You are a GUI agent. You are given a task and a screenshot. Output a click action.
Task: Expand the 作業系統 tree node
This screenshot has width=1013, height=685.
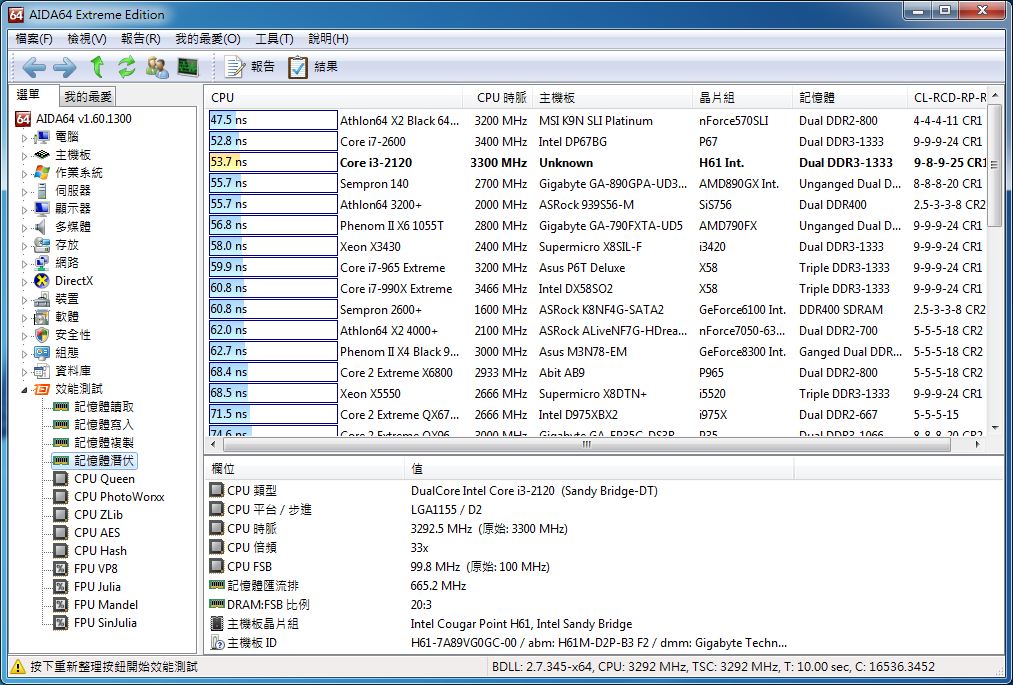(x=25, y=173)
